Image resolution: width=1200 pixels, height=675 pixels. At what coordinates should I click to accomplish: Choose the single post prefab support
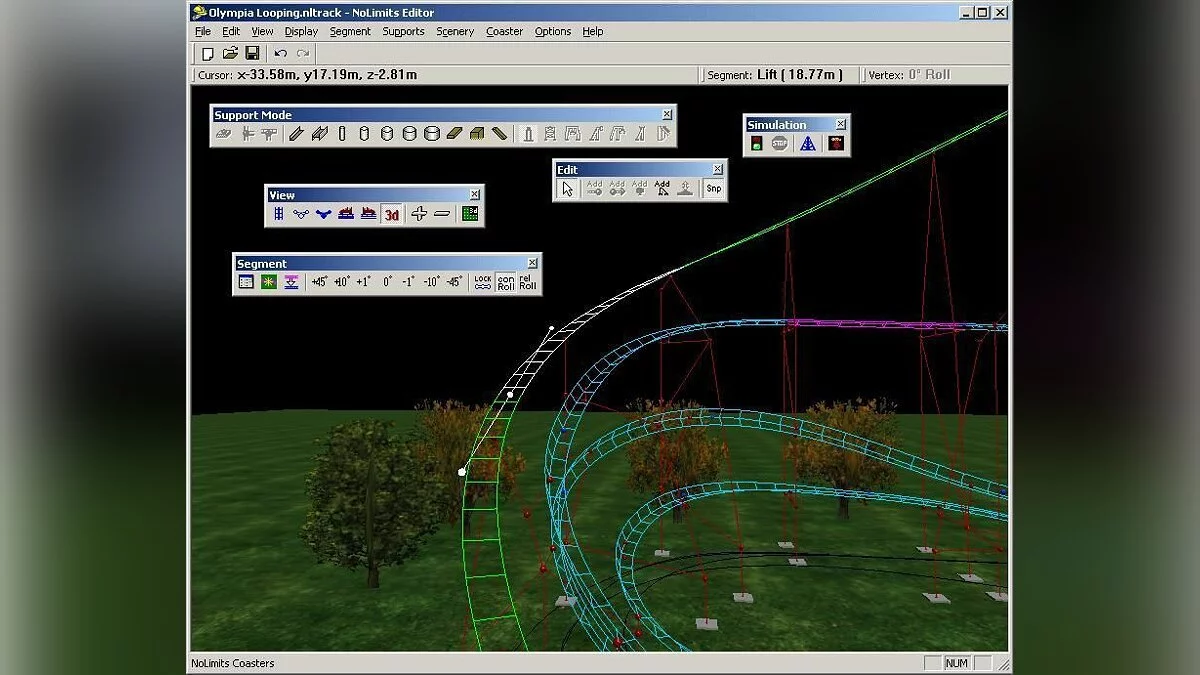click(x=529, y=133)
